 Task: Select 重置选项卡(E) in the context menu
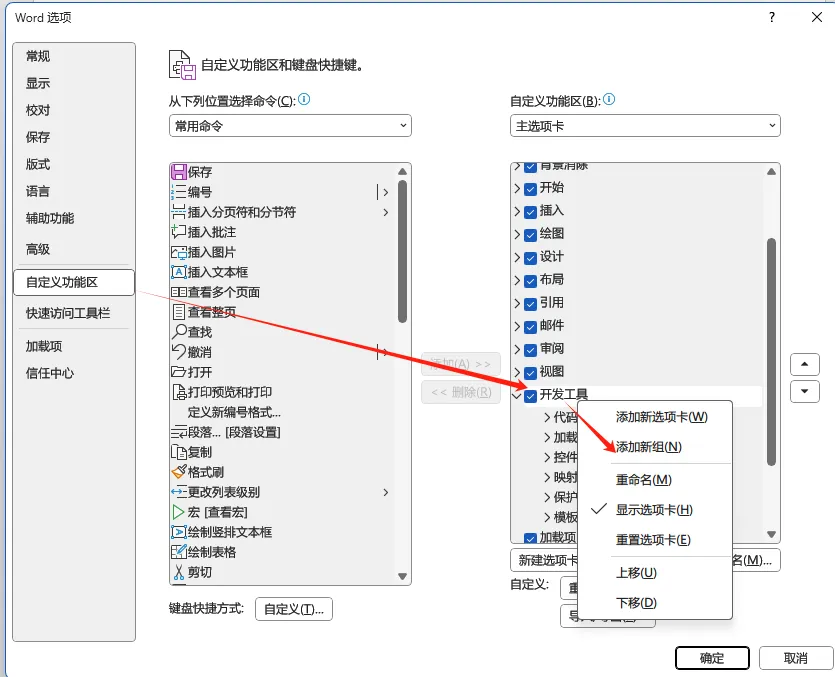[654, 540]
